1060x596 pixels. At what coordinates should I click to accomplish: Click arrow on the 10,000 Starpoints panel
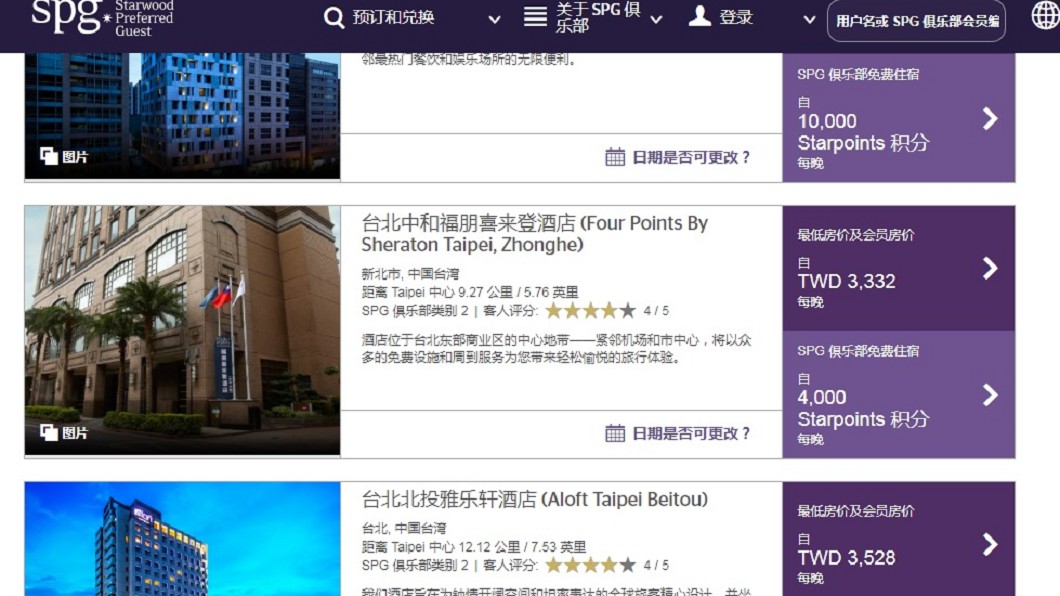[x=990, y=119]
